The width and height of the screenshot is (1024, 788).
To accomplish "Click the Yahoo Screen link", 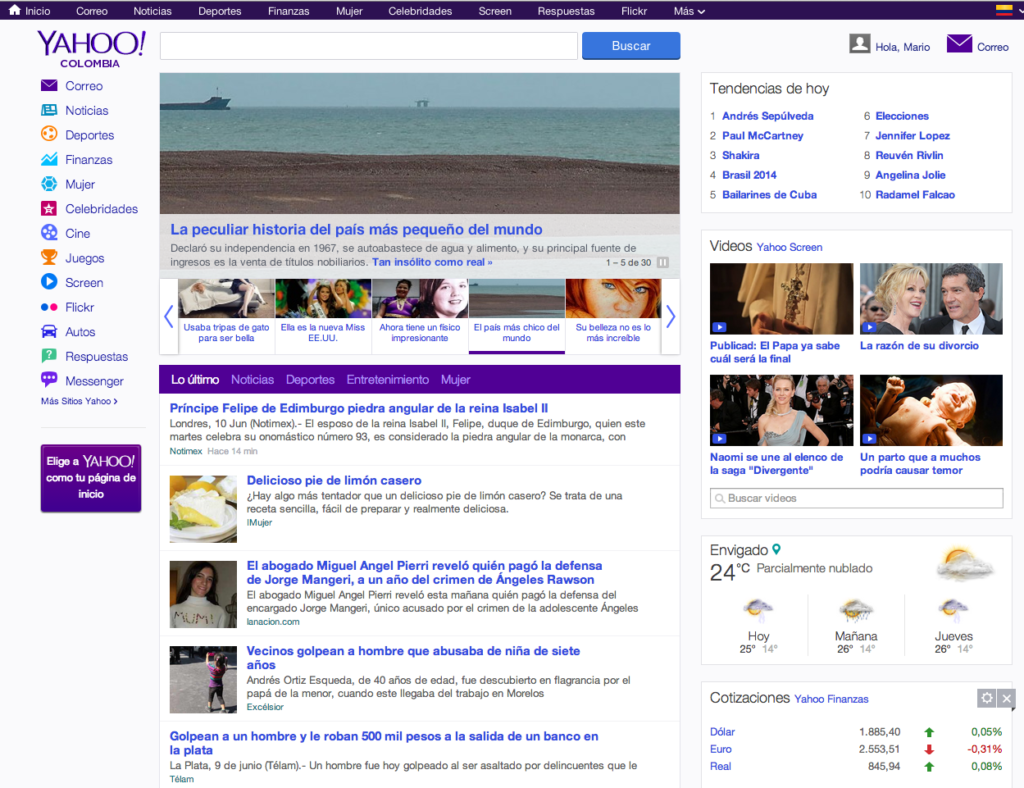I will [x=790, y=247].
